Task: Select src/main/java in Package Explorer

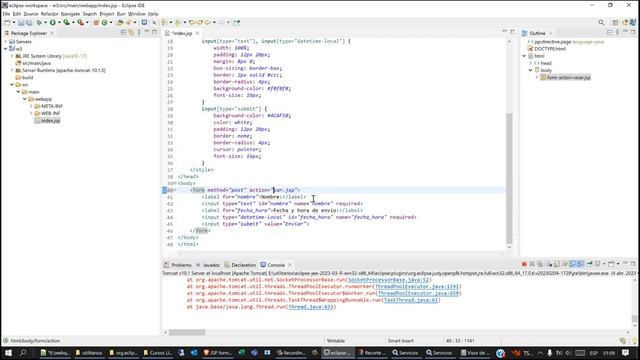Action: tap(33, 63)
